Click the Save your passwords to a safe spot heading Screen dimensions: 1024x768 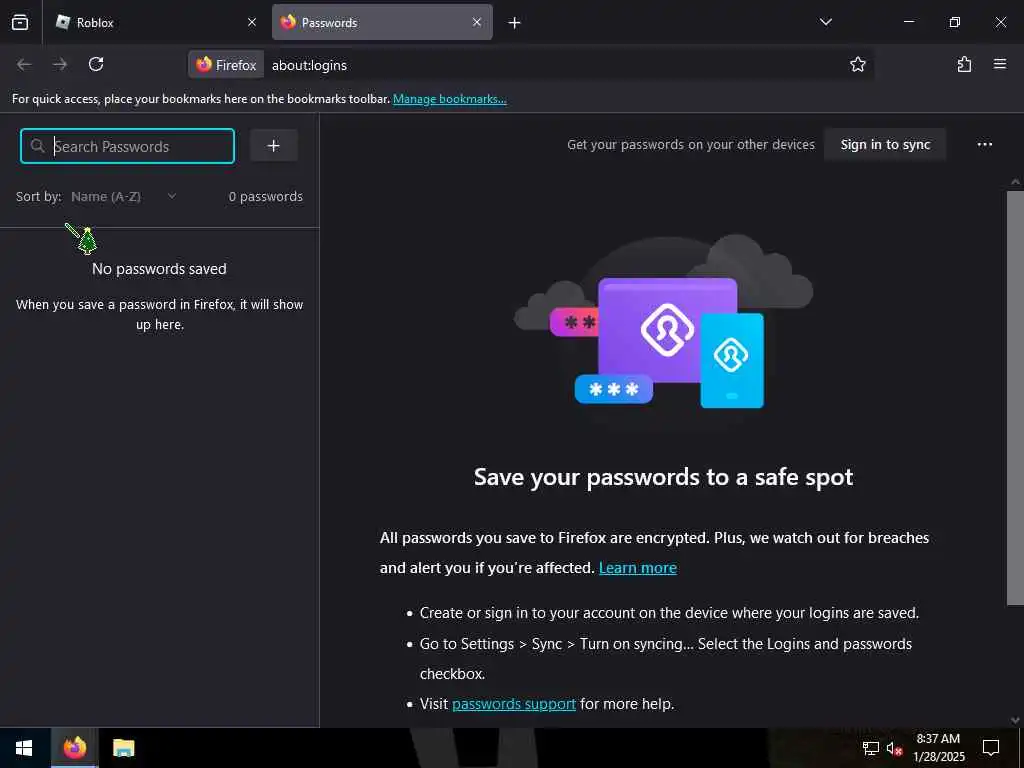pos(664,477)
